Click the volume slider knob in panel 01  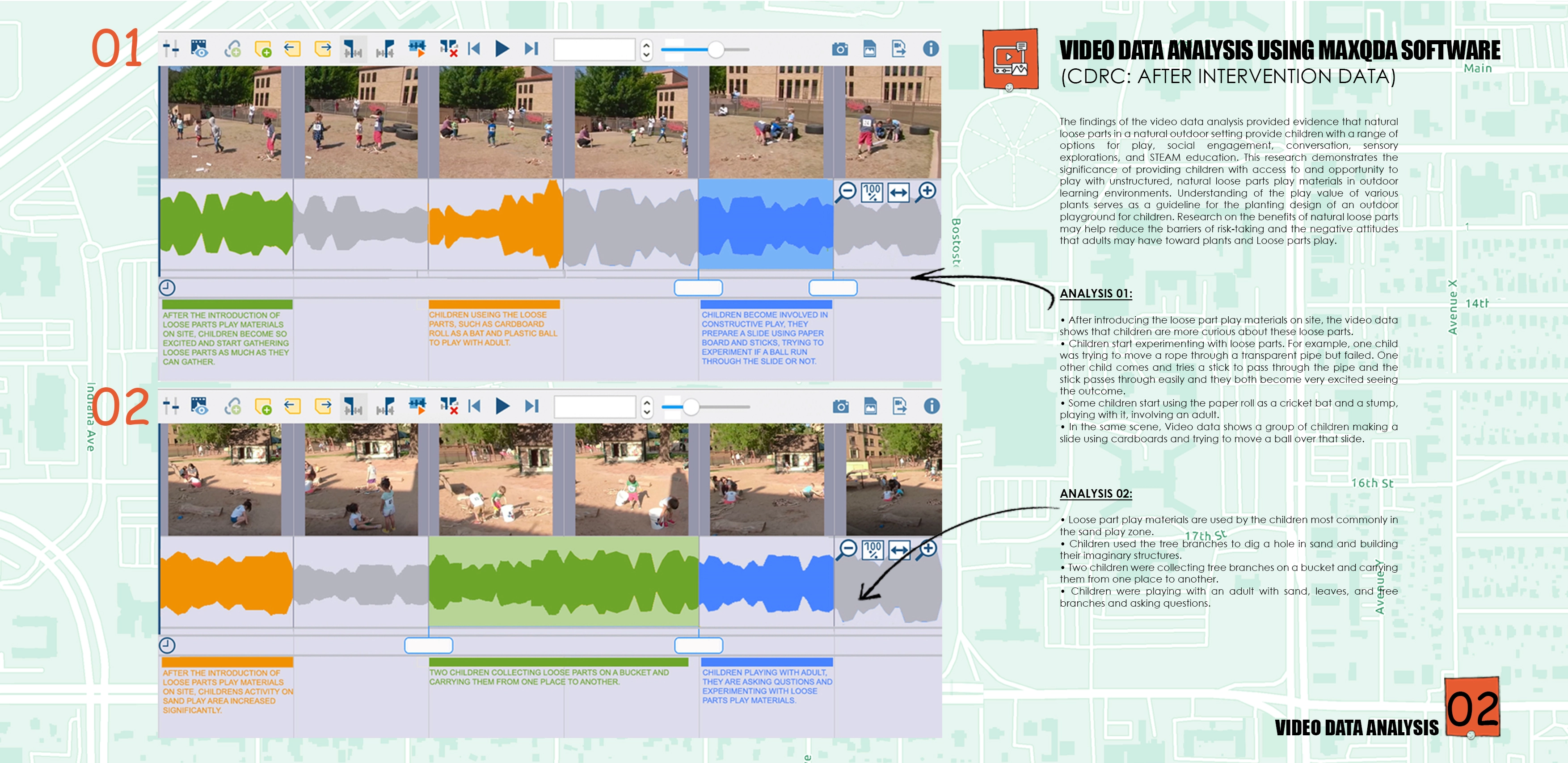716,49
